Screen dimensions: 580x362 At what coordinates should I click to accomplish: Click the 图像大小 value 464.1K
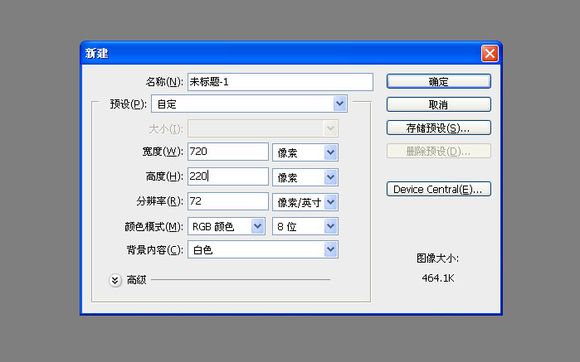[x=438, y=278]
